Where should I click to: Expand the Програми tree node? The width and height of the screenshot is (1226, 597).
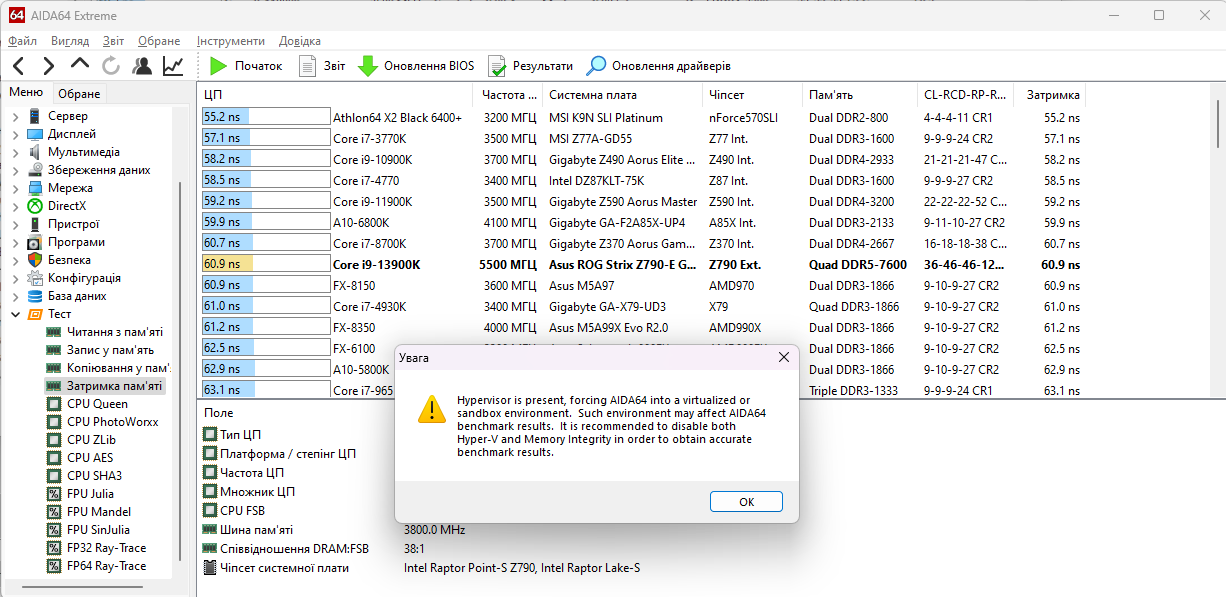pyautogui.click(x=14, y=242)
